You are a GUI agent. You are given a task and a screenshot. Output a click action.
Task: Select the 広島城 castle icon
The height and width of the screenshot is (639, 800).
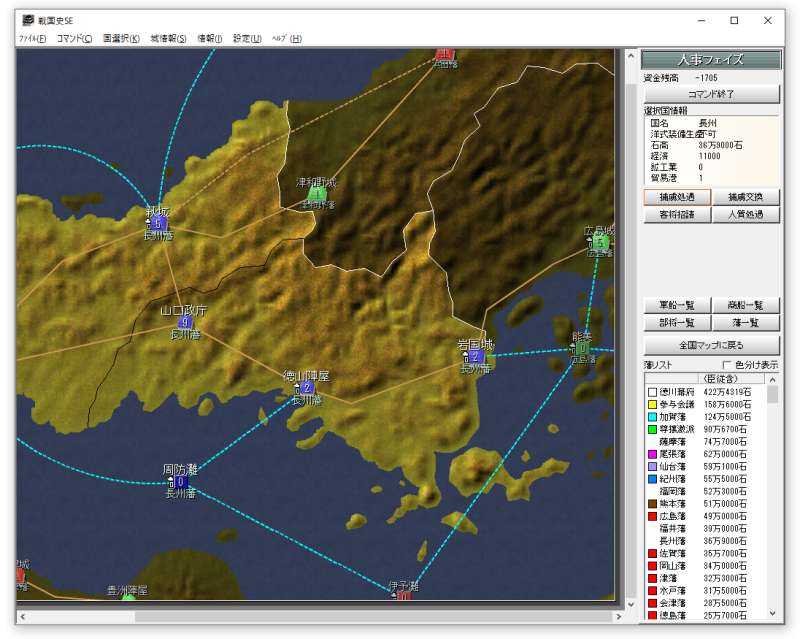point(600,242)
